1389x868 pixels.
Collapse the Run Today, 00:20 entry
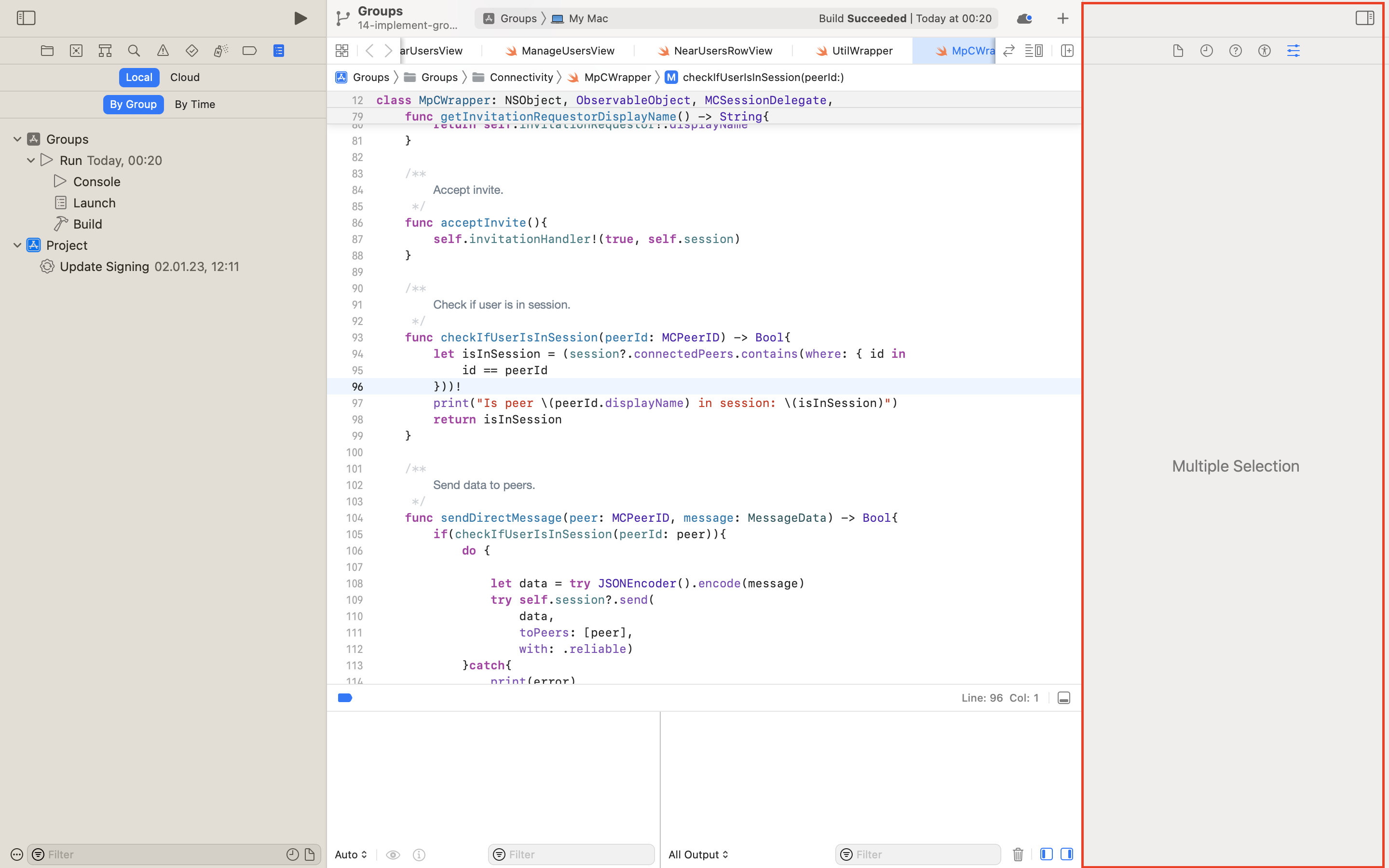[x=31, y=160]
